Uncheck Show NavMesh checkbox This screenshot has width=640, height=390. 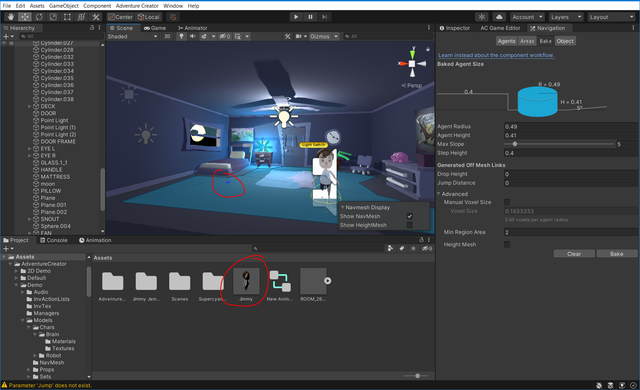[x=409, y=216]
